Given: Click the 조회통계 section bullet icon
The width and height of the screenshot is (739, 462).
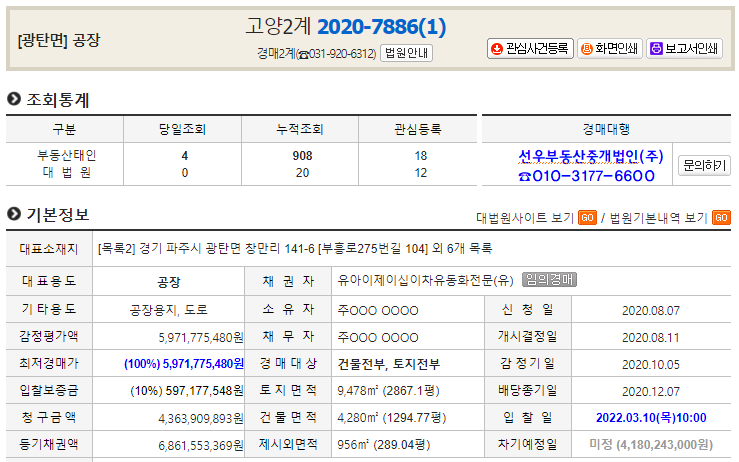Looking at the screenshot, I should click(x=14, y=99).
